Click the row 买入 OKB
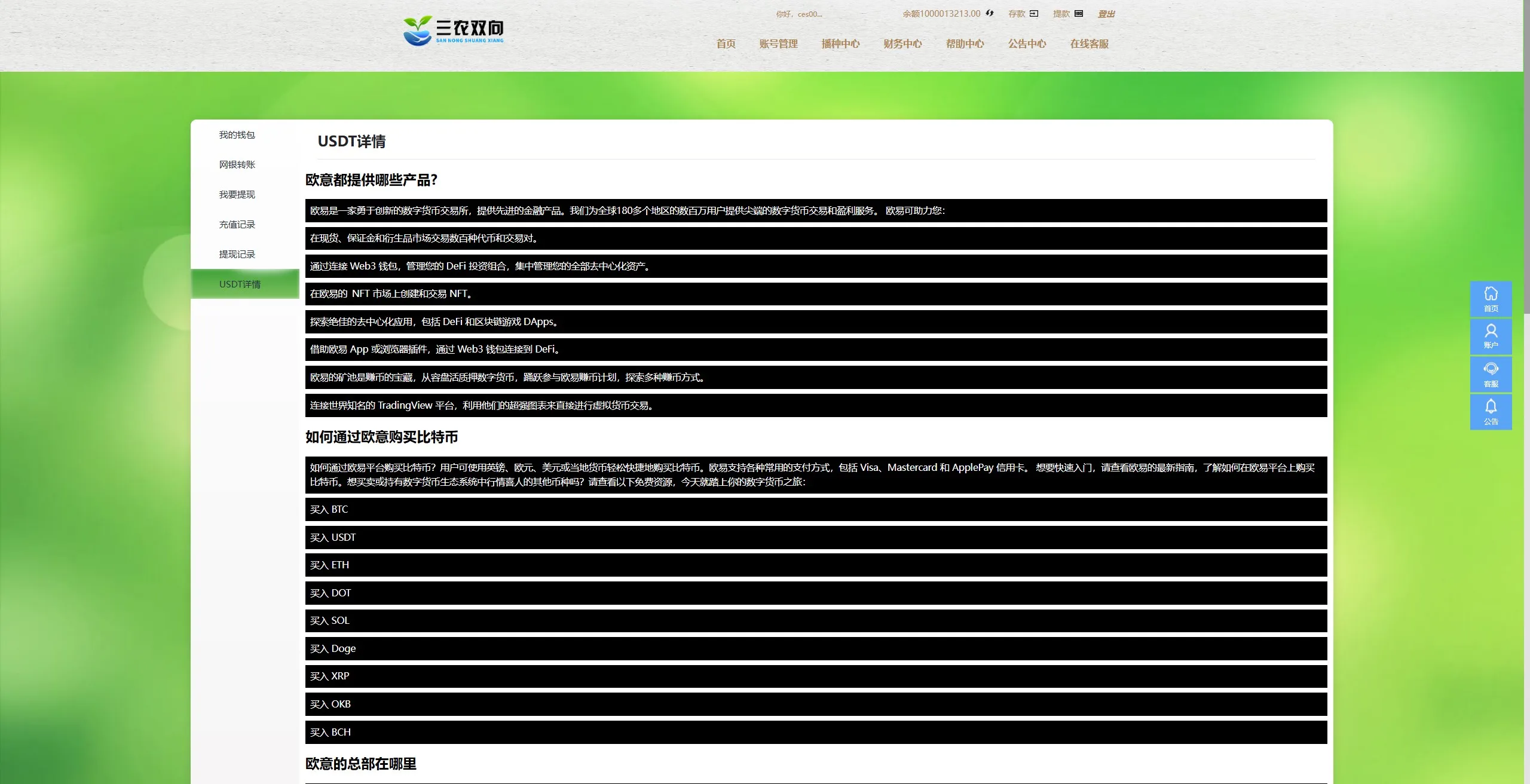 coord(816,704)
